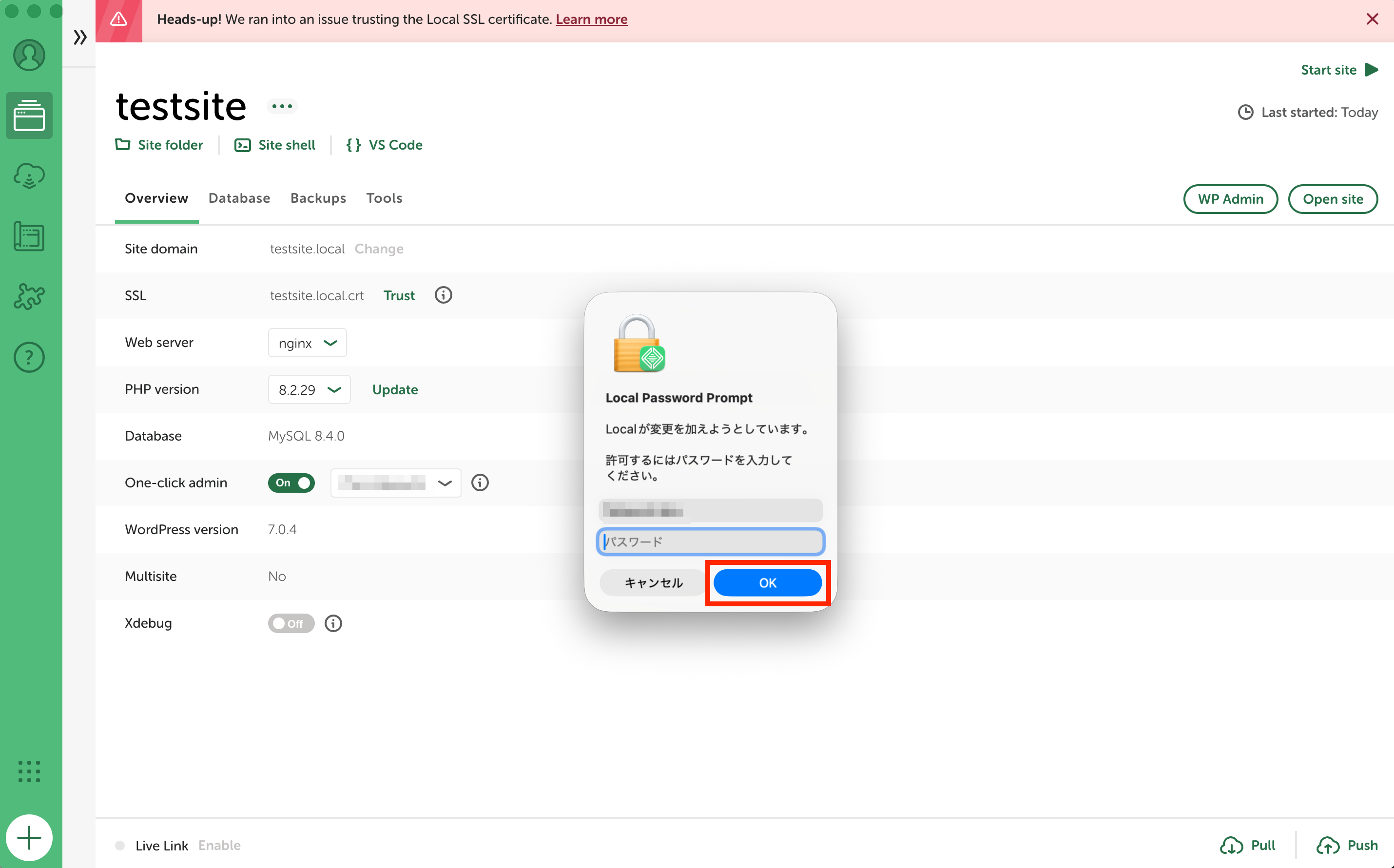Switch to the Backups tab
The width and height of the screenshot is (1394, 868).
tap(318, 198)
